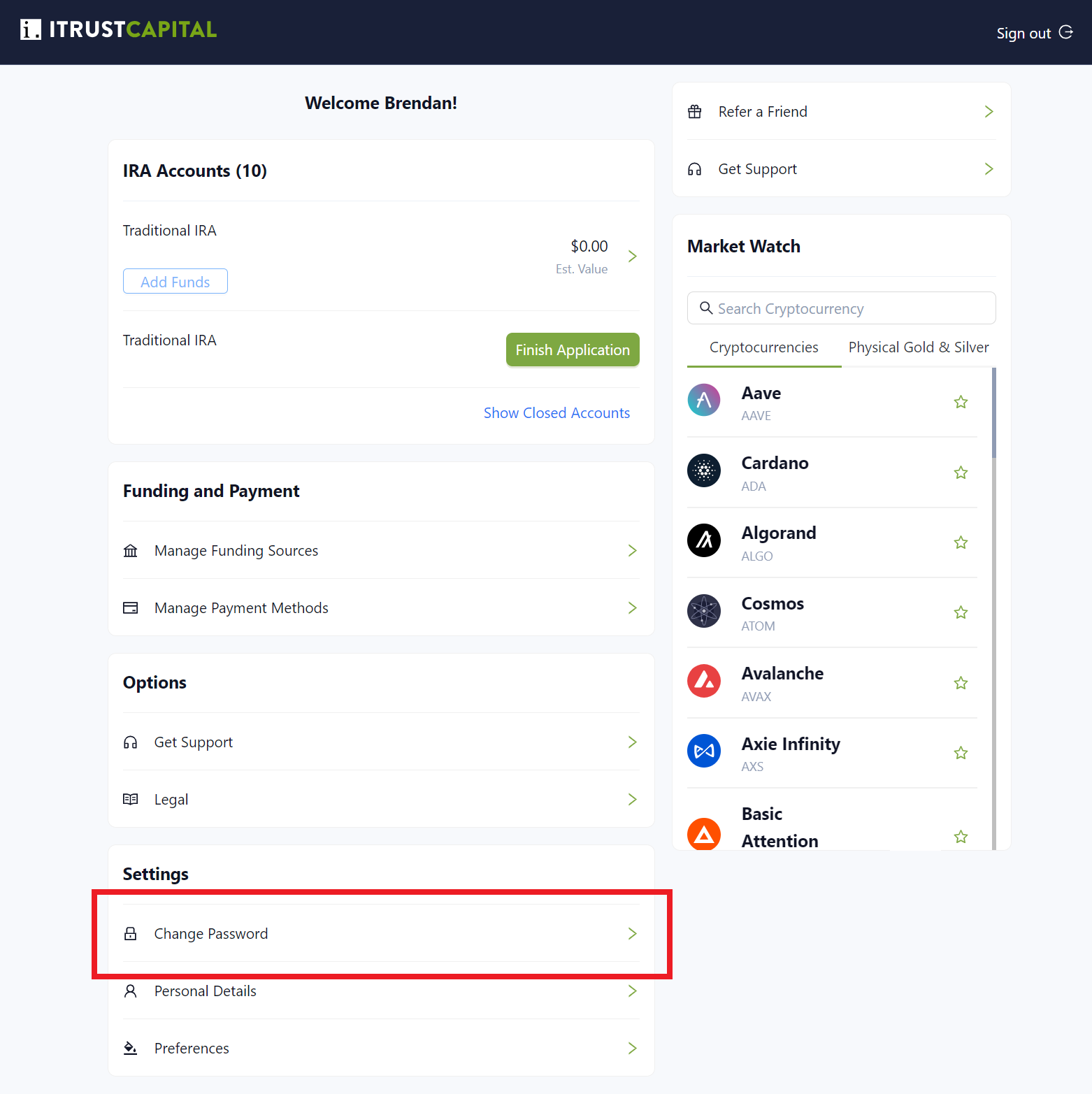Click the Algorand coin logo
This screenshot has height=1094, width=1092.
(x=704, y=540)
